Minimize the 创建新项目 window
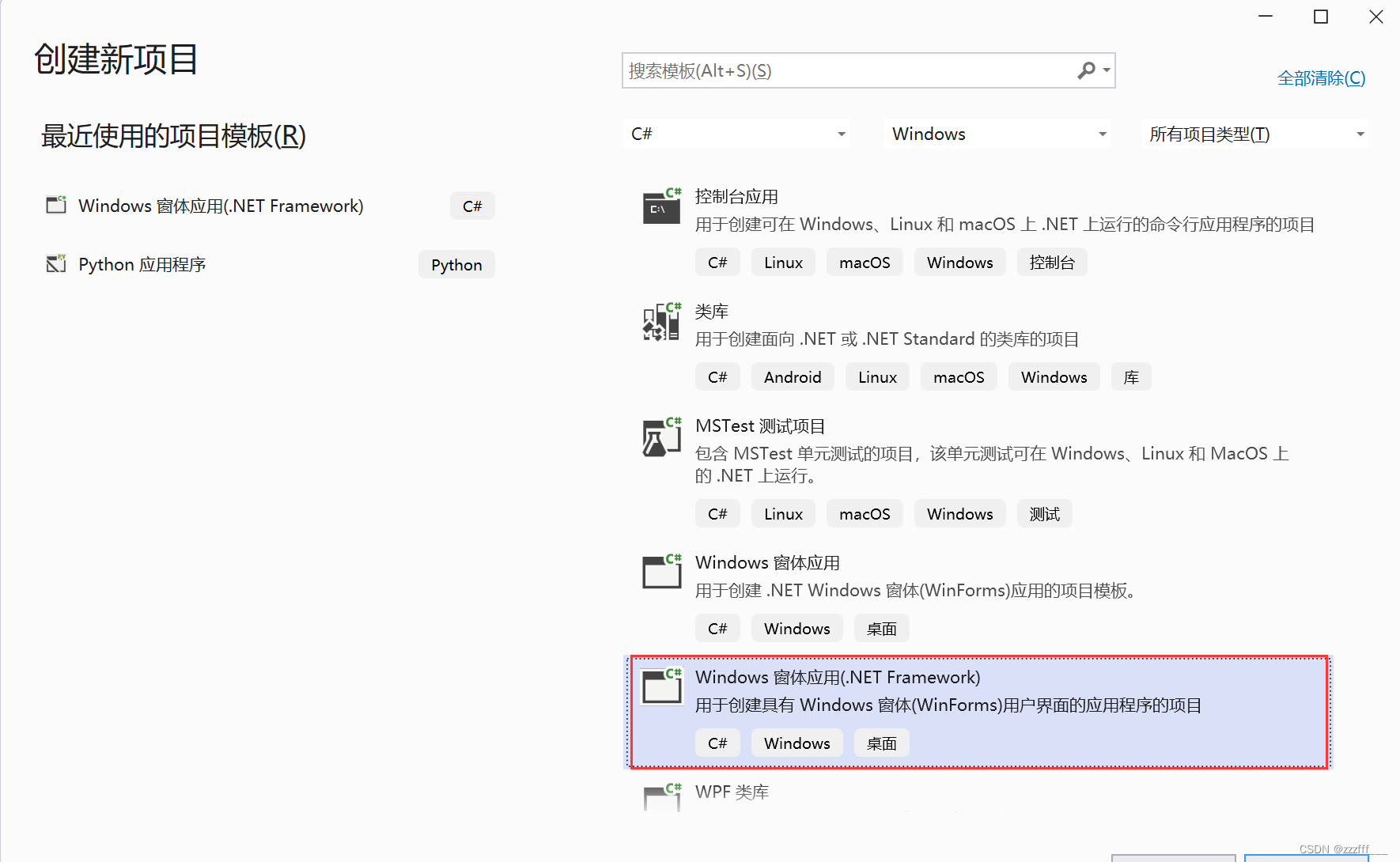Image resolution: width=1400 pixels, height=862 pixels. coord(1266,17)
